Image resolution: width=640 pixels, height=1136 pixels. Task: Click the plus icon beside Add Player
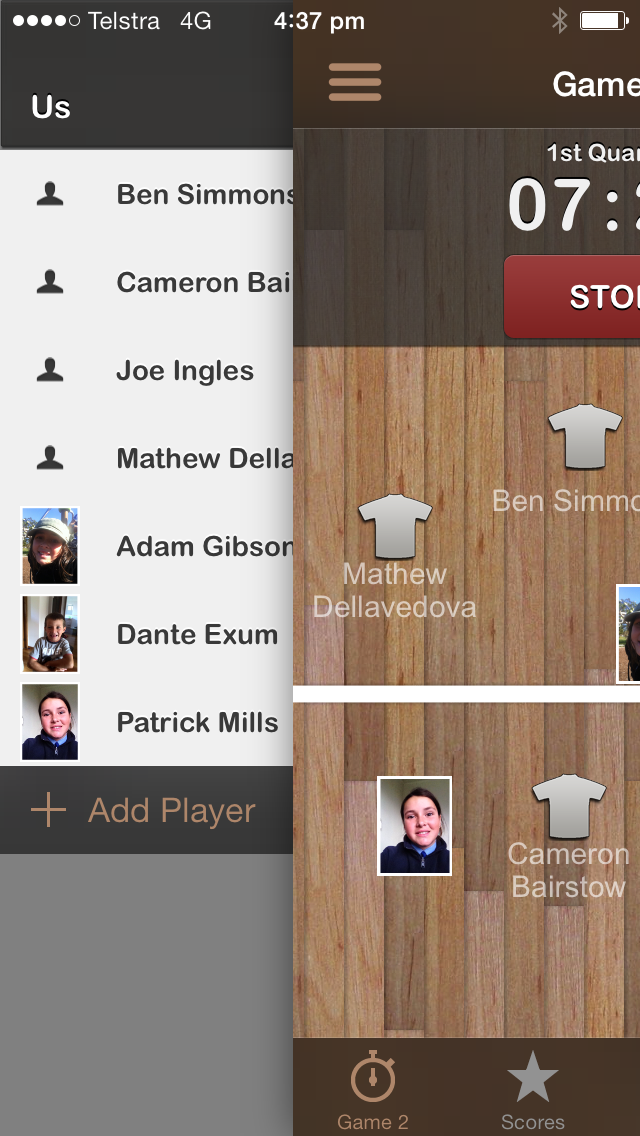pyautogui.click(x=49, y=810)
